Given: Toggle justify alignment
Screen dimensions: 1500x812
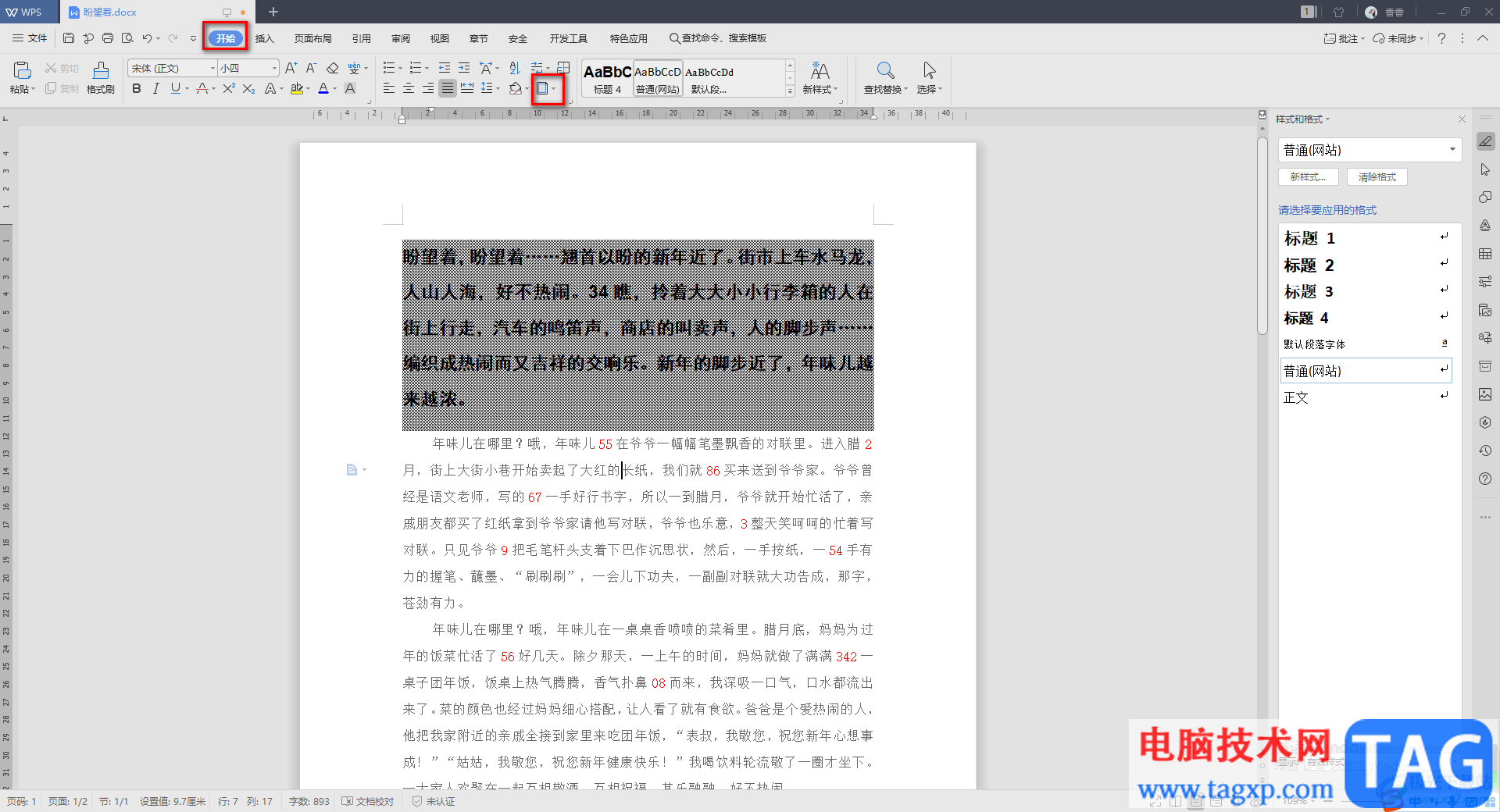Looking at the screenshot, I should (x=447, y=89).
